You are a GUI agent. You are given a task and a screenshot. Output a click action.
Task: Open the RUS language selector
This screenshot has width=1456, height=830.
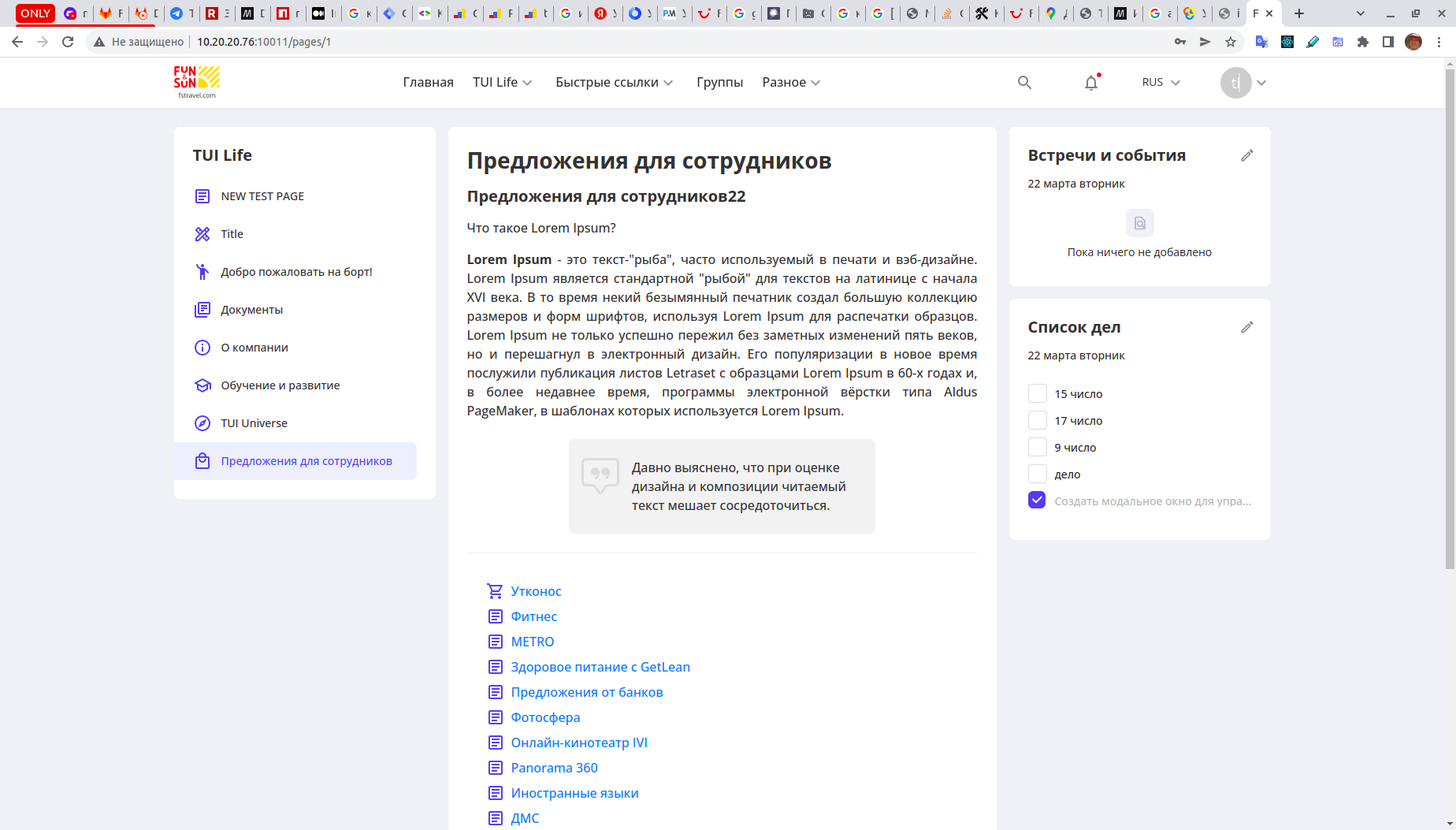pos(1161,82)
